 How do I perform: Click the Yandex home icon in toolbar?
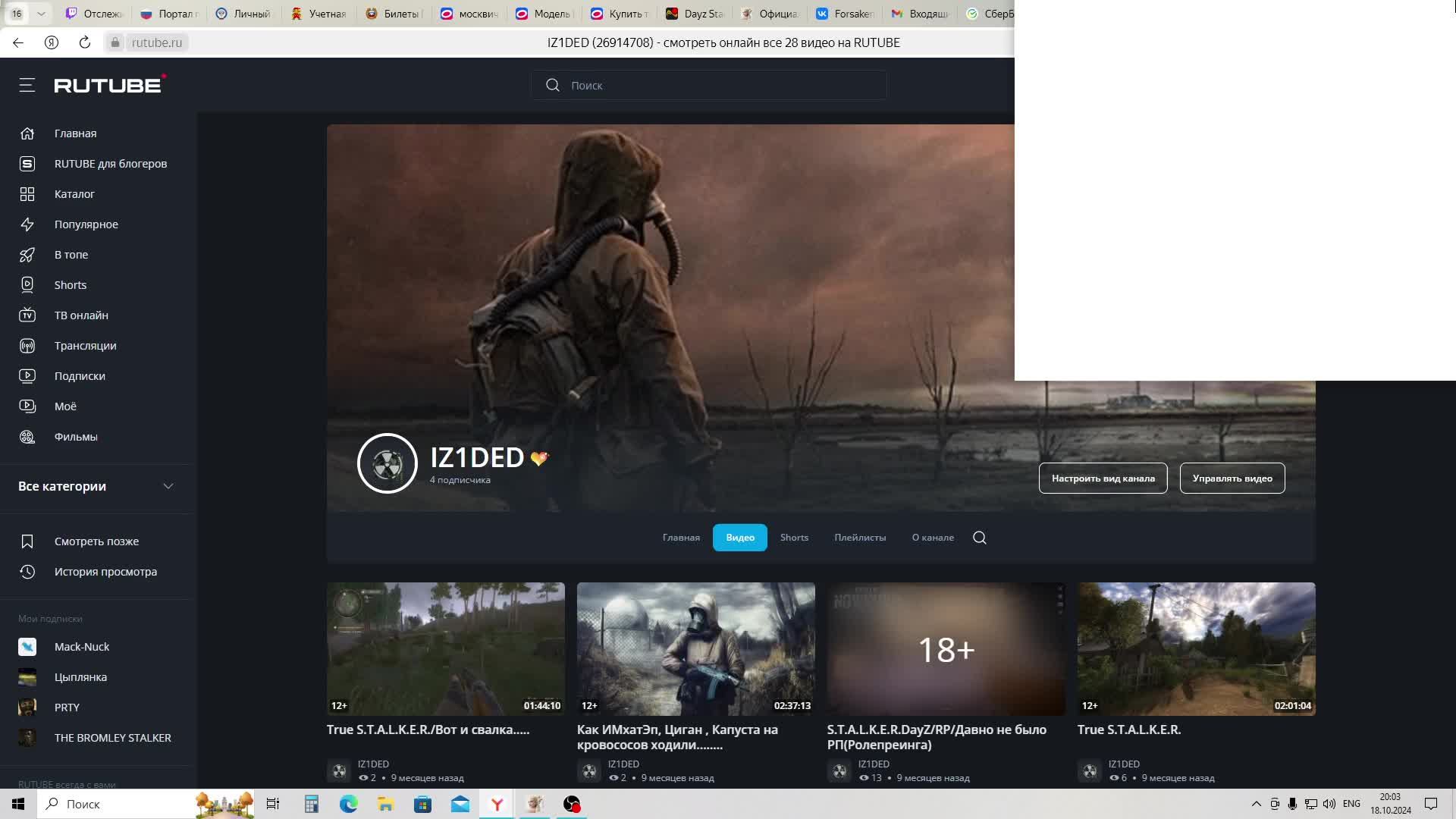click(52, 42)
